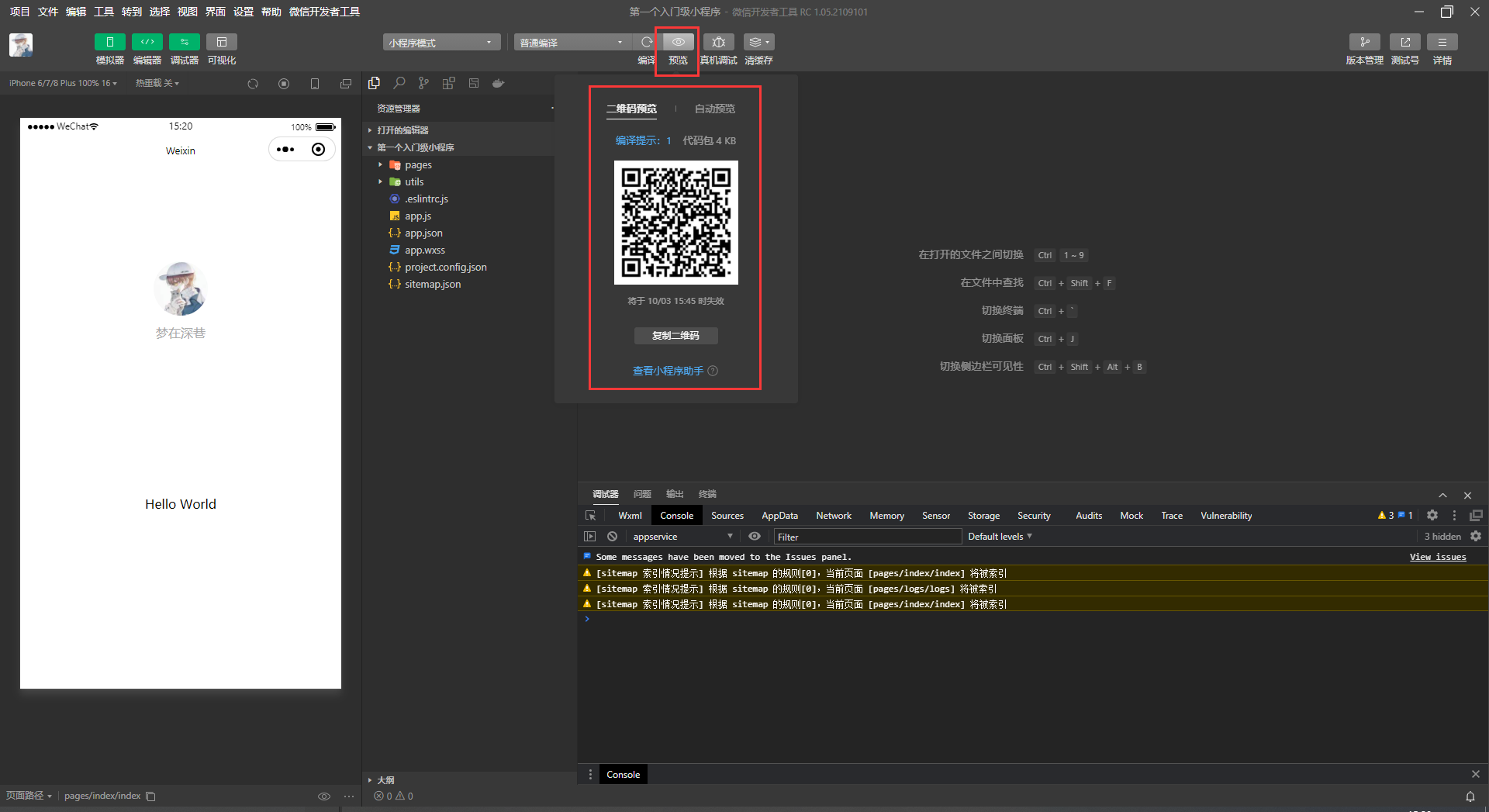Start real-device debugging (真机调试)
This screenshot has width=1489, height=812.
pyautogui.click(x=719, y=42)
